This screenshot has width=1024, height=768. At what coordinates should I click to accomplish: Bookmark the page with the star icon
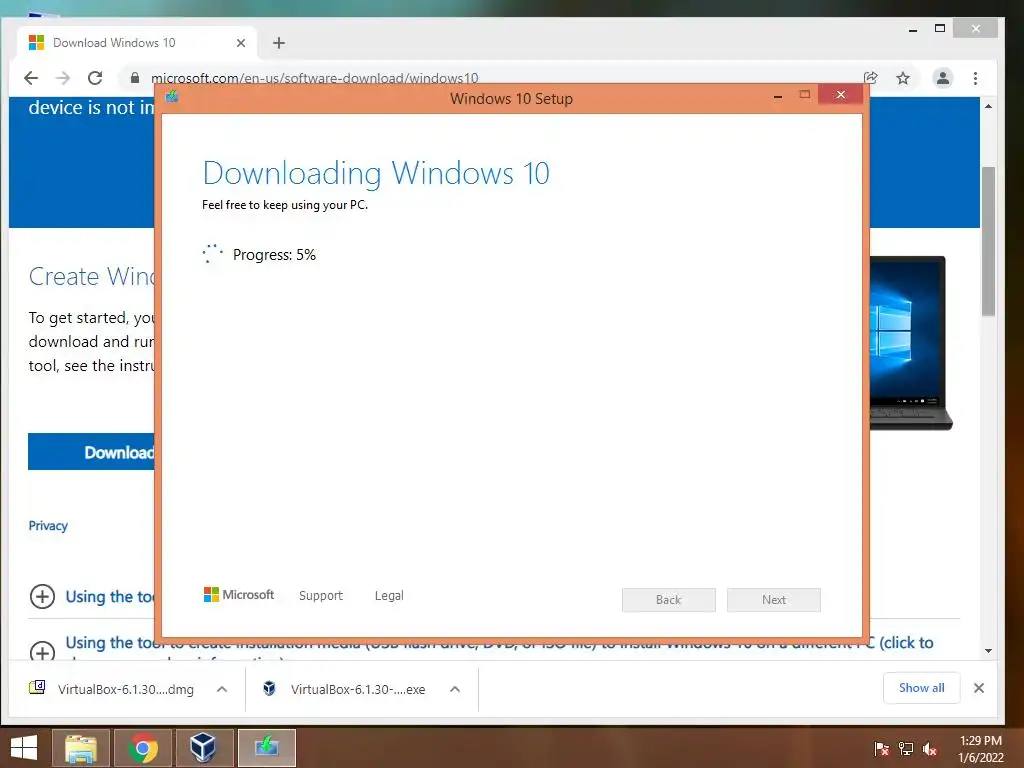pyautogui.click(x=903, y=78)
